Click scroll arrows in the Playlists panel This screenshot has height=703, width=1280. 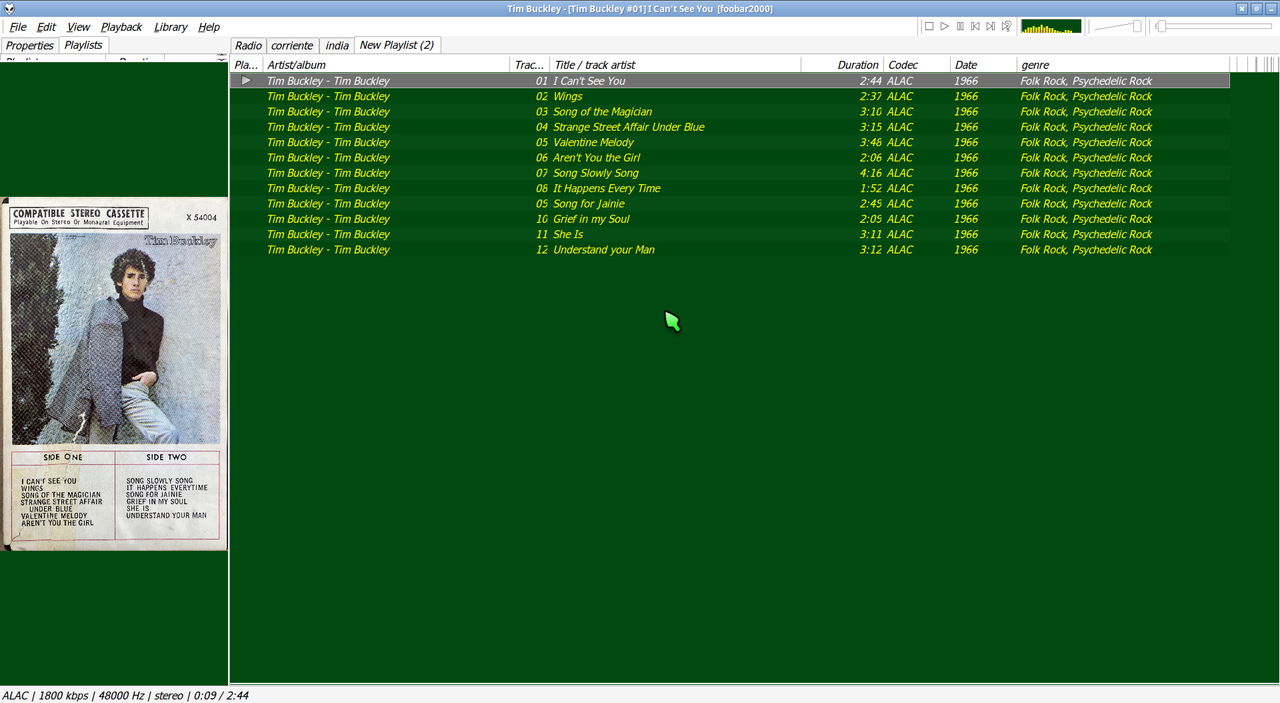222,58
